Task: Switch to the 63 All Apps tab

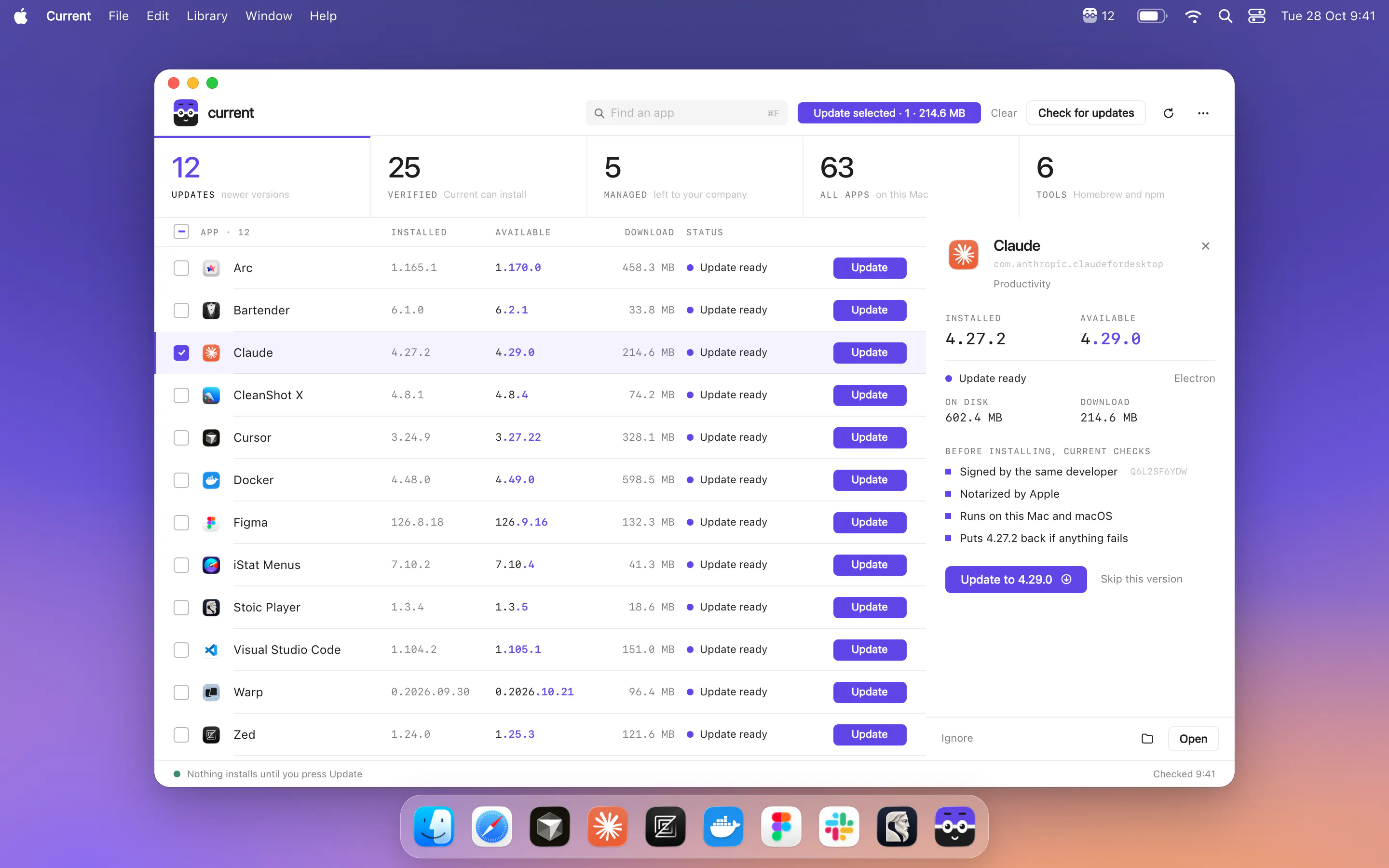Action: coord(911,177)
